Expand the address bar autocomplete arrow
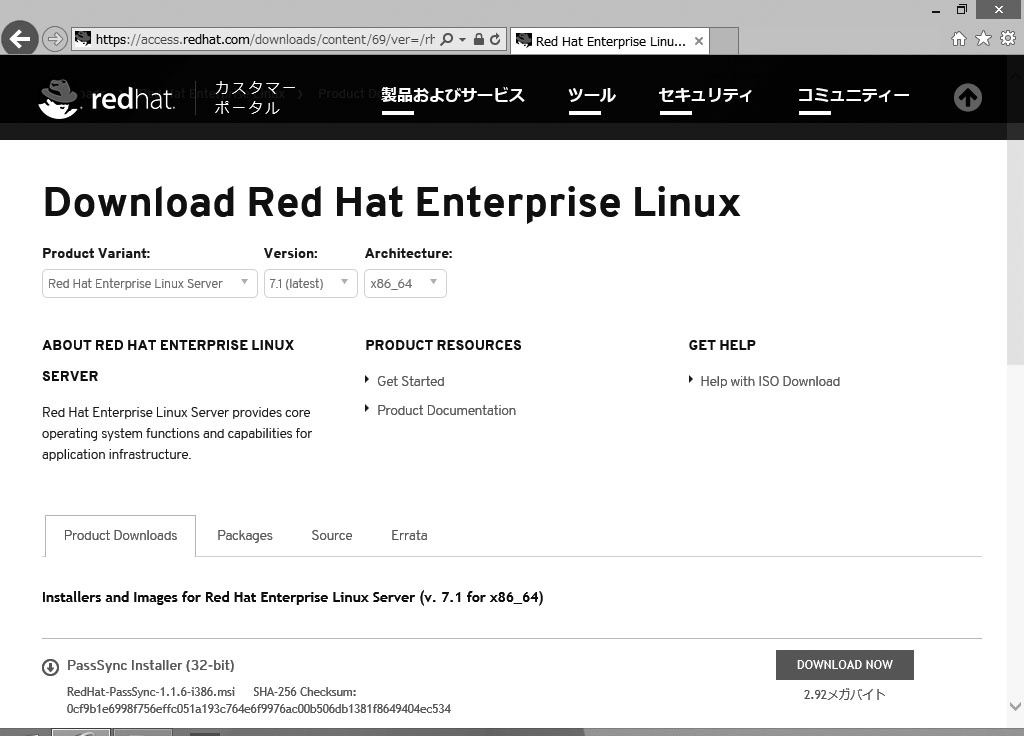 coord(462,40)
